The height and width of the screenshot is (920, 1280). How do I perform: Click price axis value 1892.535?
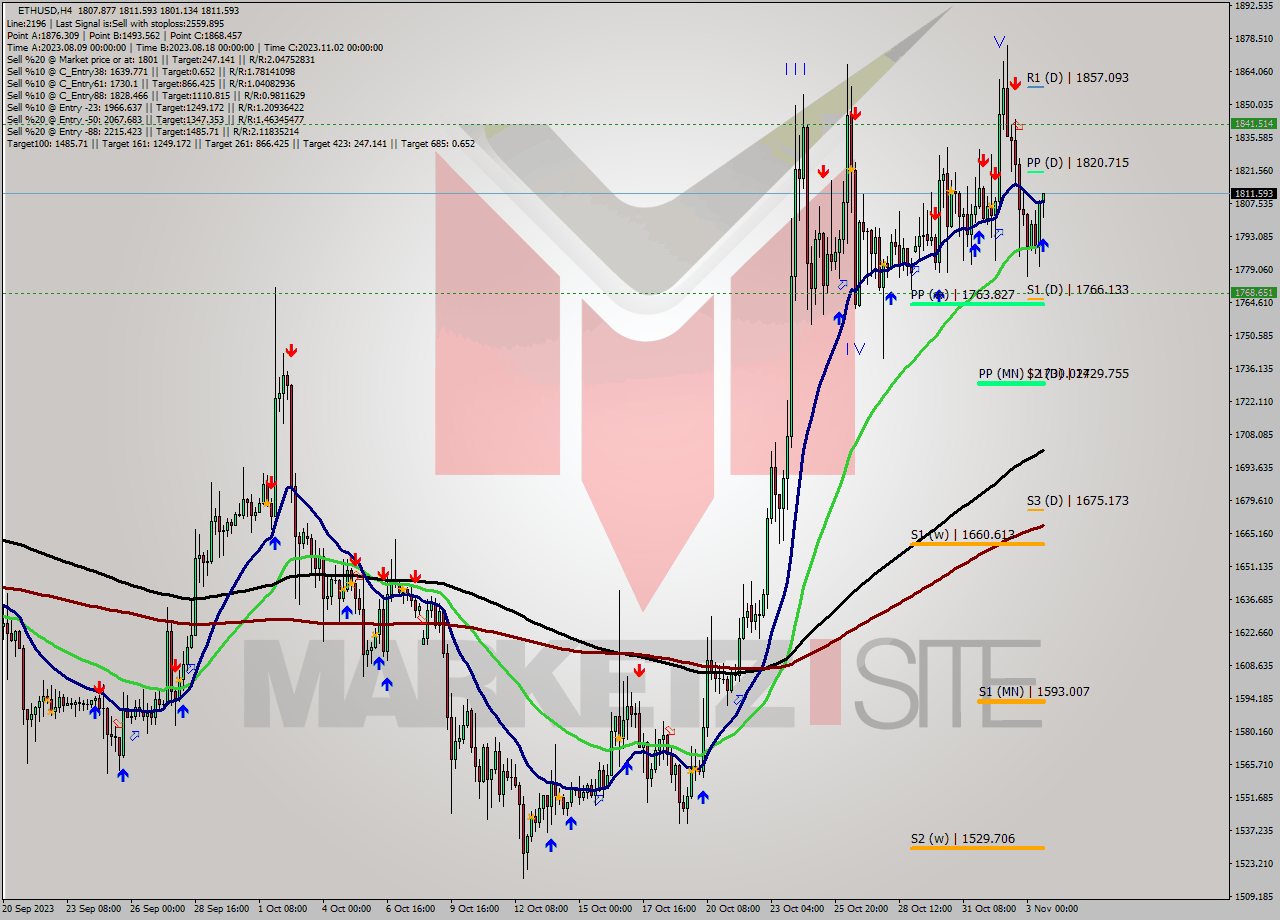coord(1253,6)
